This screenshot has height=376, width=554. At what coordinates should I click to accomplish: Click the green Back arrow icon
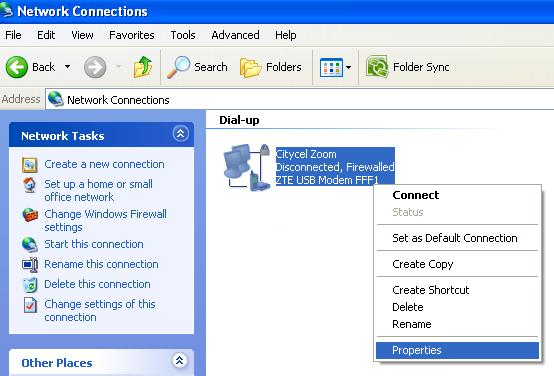click(16, 67)
